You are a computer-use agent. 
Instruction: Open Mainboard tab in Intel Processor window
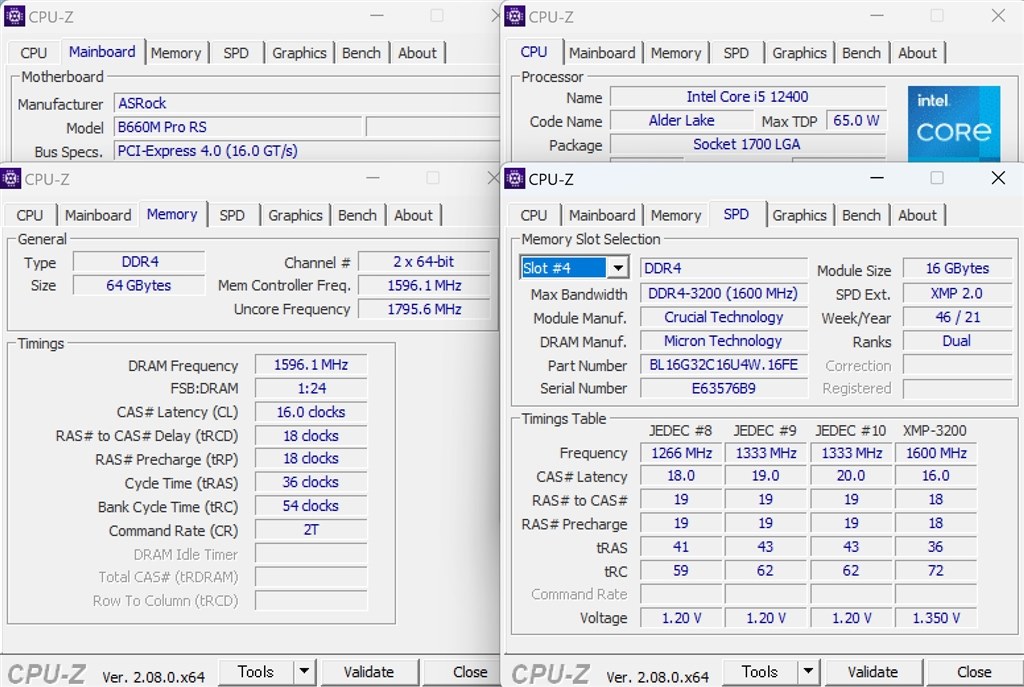coord(602,53)
